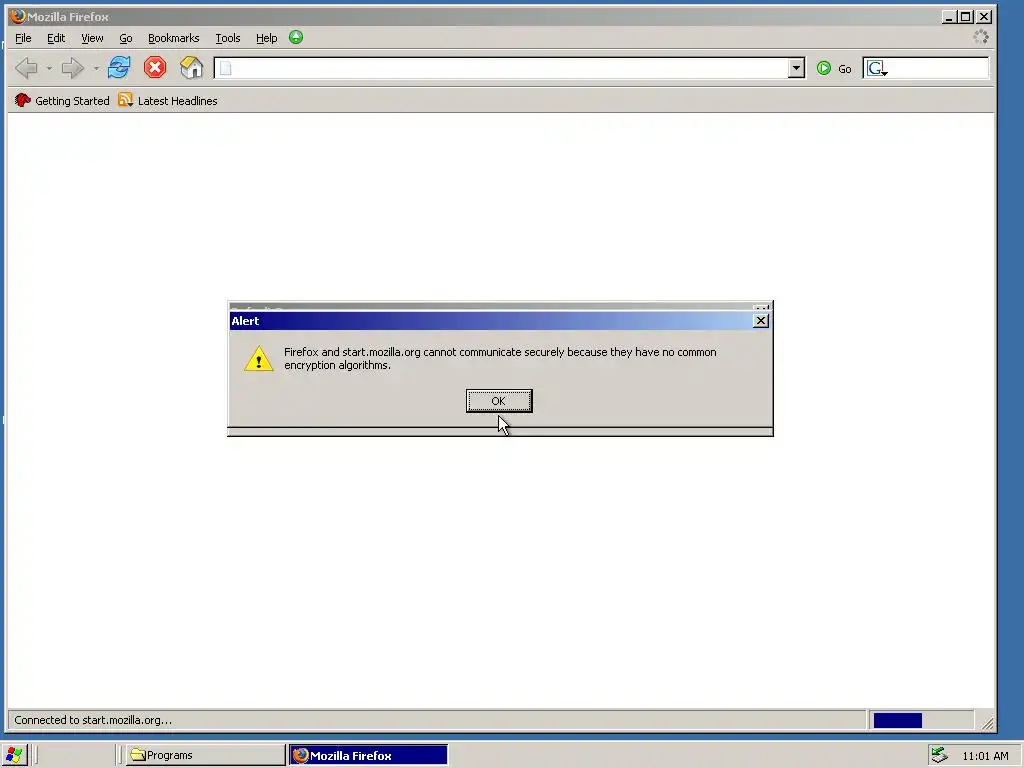Click the Forward arrow navigation icon

72,68
